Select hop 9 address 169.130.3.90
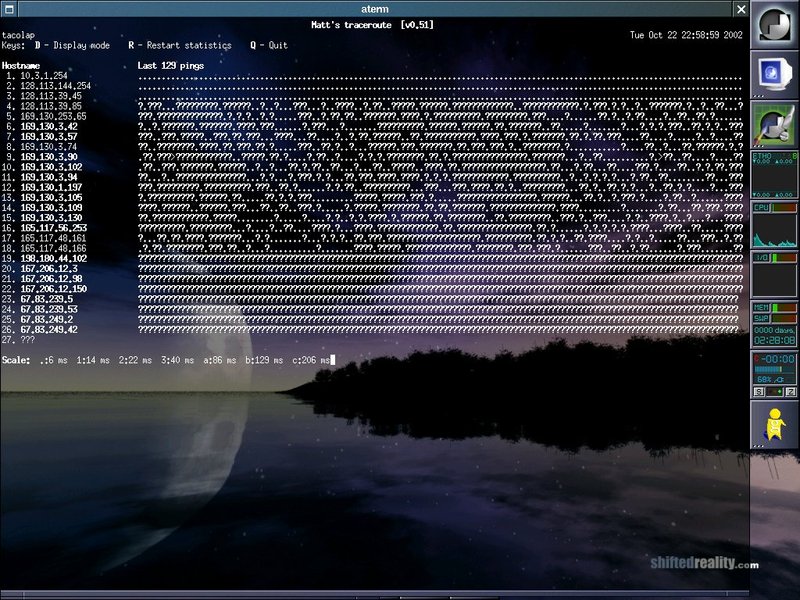The width and height of the screenshot is (800, 600). click(x=49, y=157)
